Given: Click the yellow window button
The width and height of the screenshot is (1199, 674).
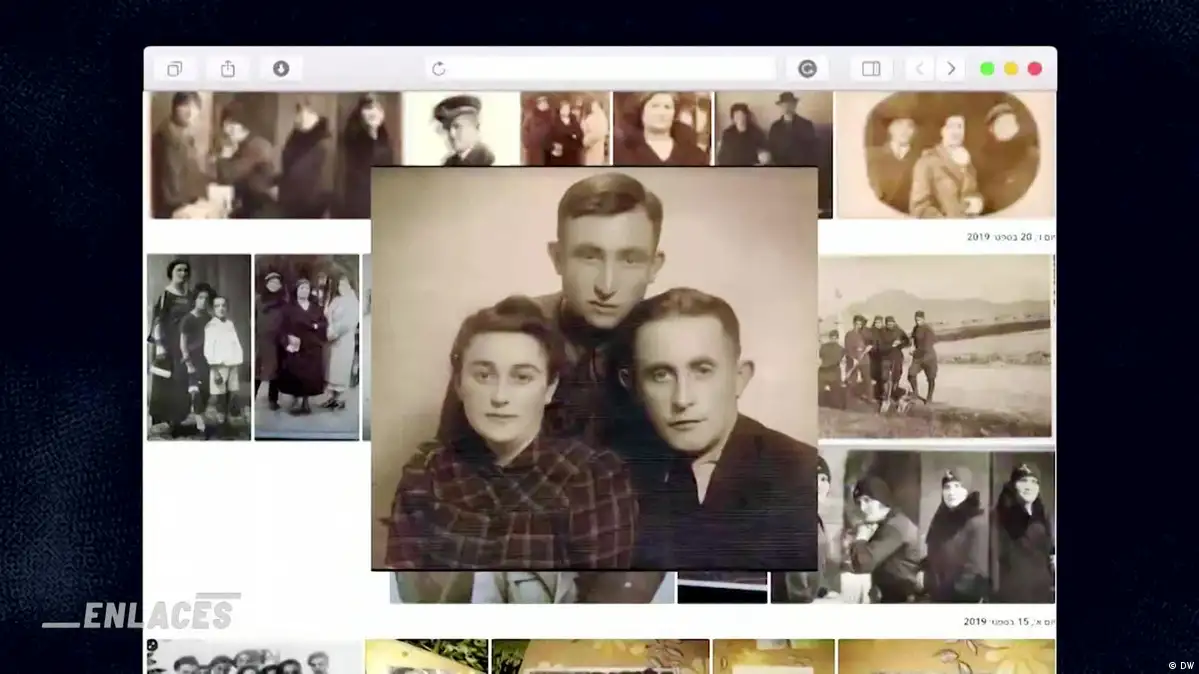Looking at the screenshot, I should [1011, 69].
